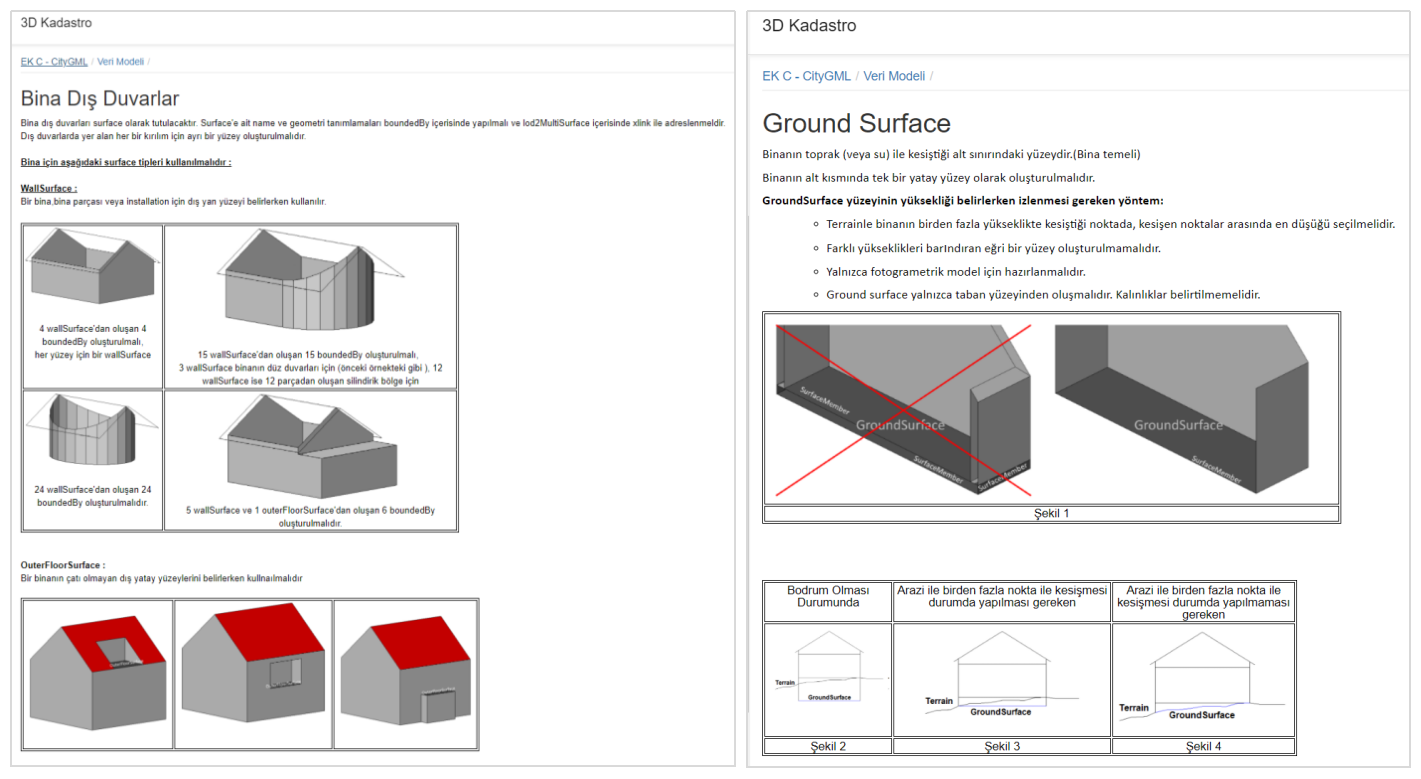This screenshot has width=1421, height=779.
Task: Click the Bina Dış Duvarlar heading
Action: click(100, 98)
